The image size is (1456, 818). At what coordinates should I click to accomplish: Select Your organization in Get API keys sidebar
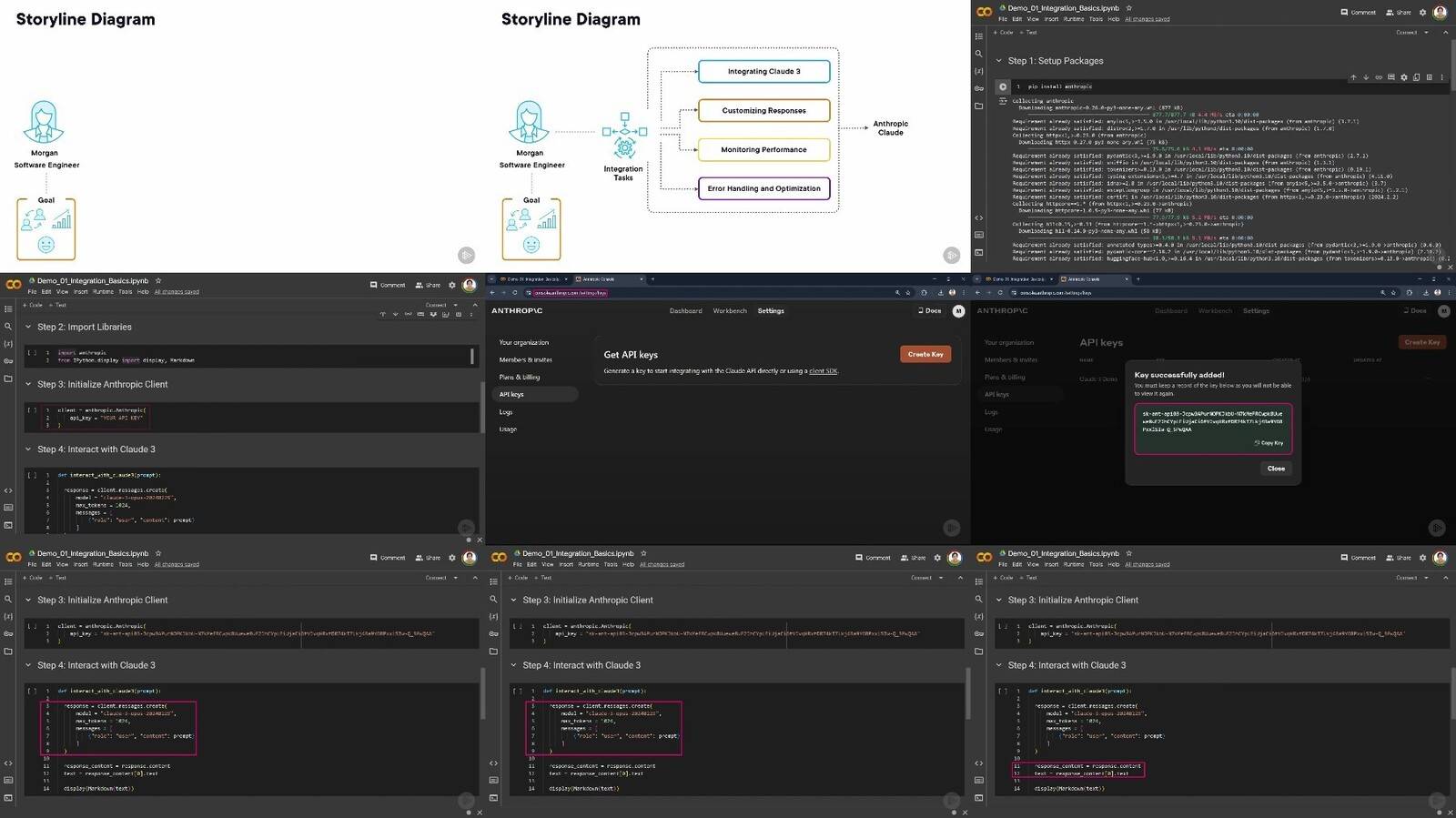[524, 342]
